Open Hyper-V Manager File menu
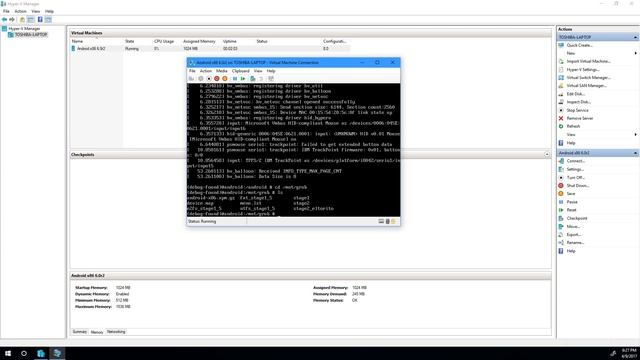Viewport: 640px width, 360px height. click(6, 11)
